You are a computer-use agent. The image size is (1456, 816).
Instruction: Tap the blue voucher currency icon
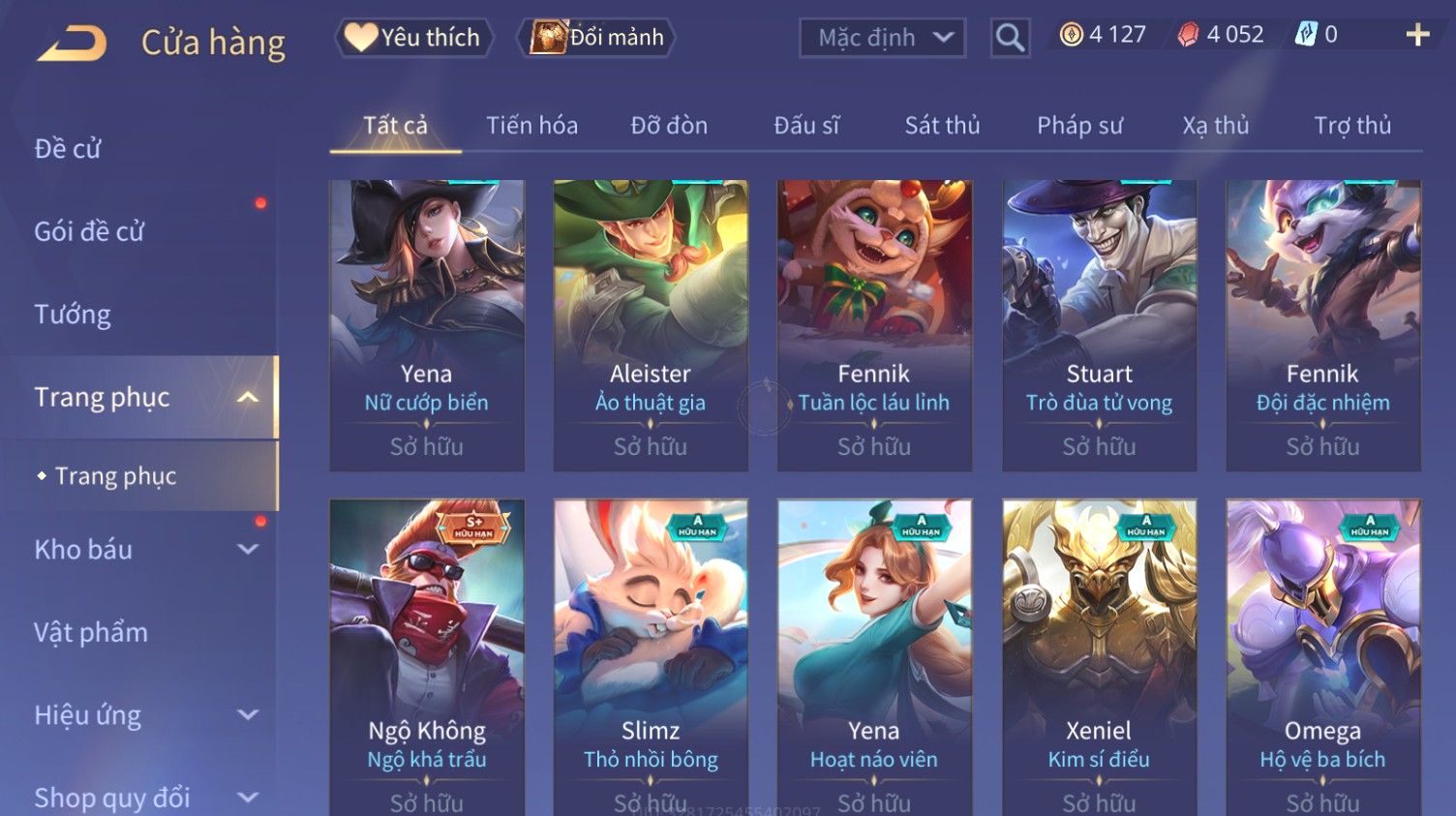(x=1306, y=35)
